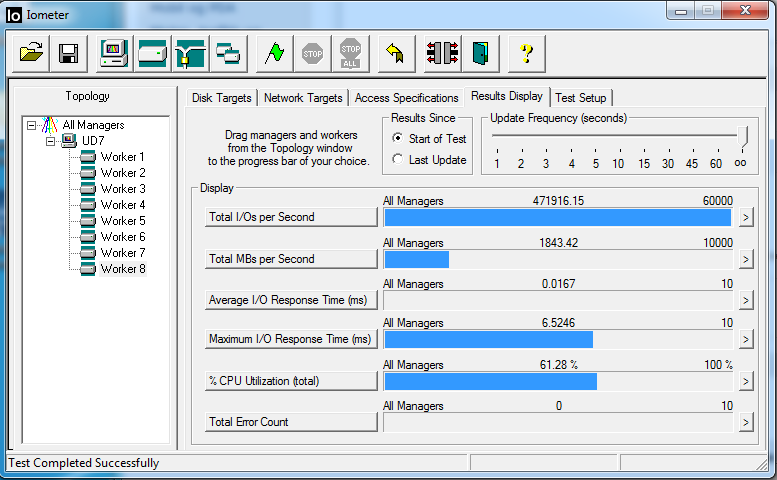Select Worker 3 in the topology tree
Viewport: 777px width, 480px height.
pos(123,189)
